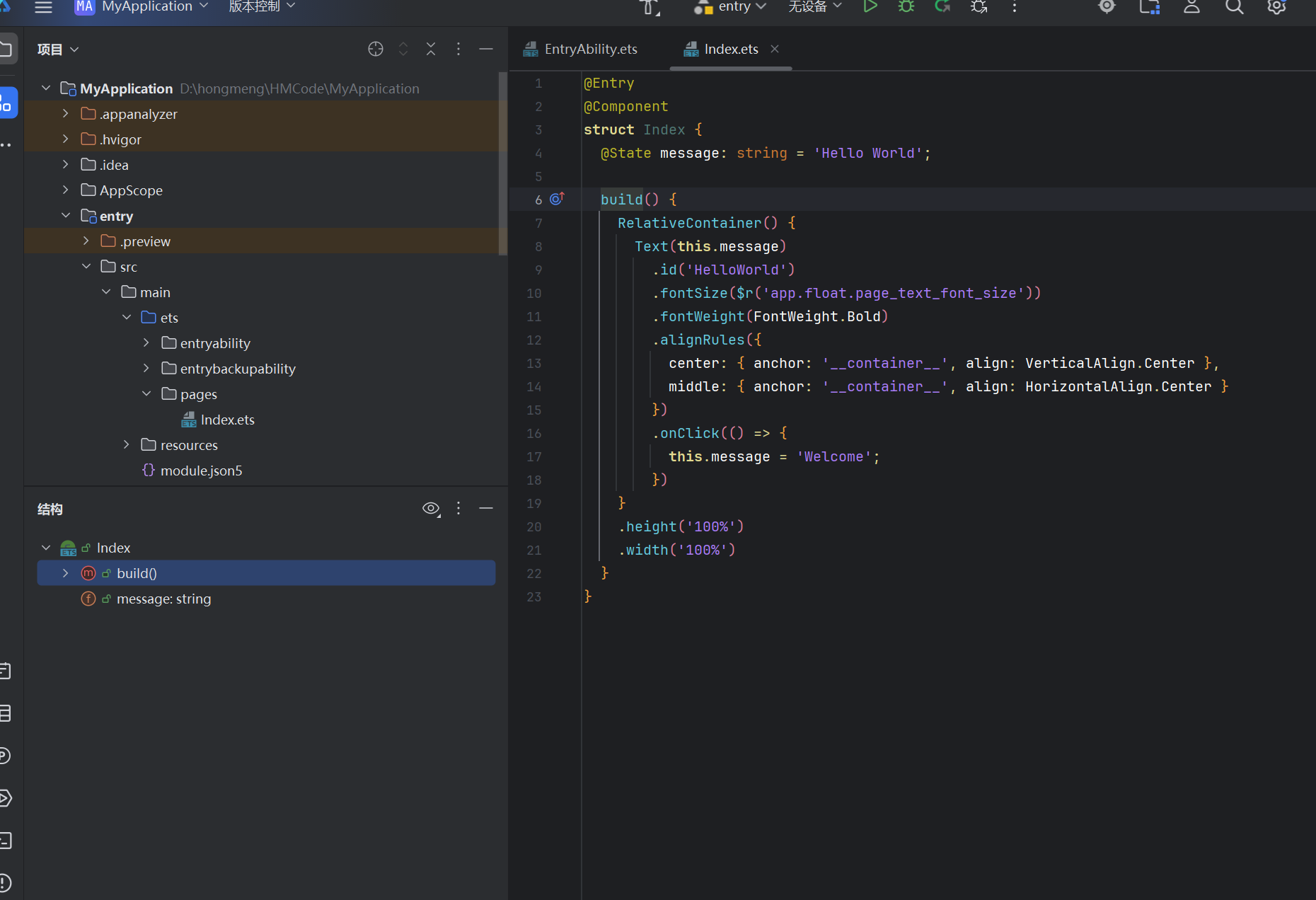Viewport: 1316px width, 900px height.
Task: Hide the structure tool window
Action: [486, 508]
